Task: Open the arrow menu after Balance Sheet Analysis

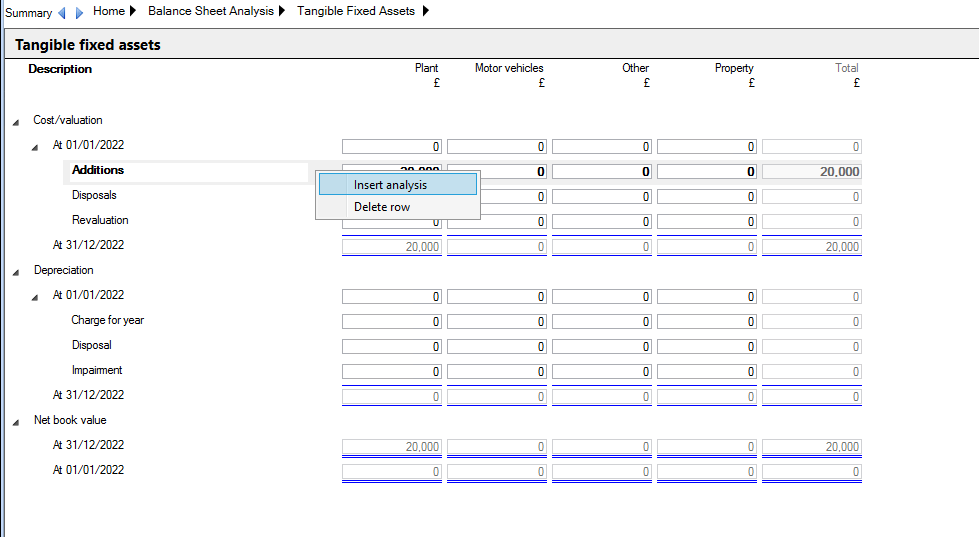Action: [282, 11]
